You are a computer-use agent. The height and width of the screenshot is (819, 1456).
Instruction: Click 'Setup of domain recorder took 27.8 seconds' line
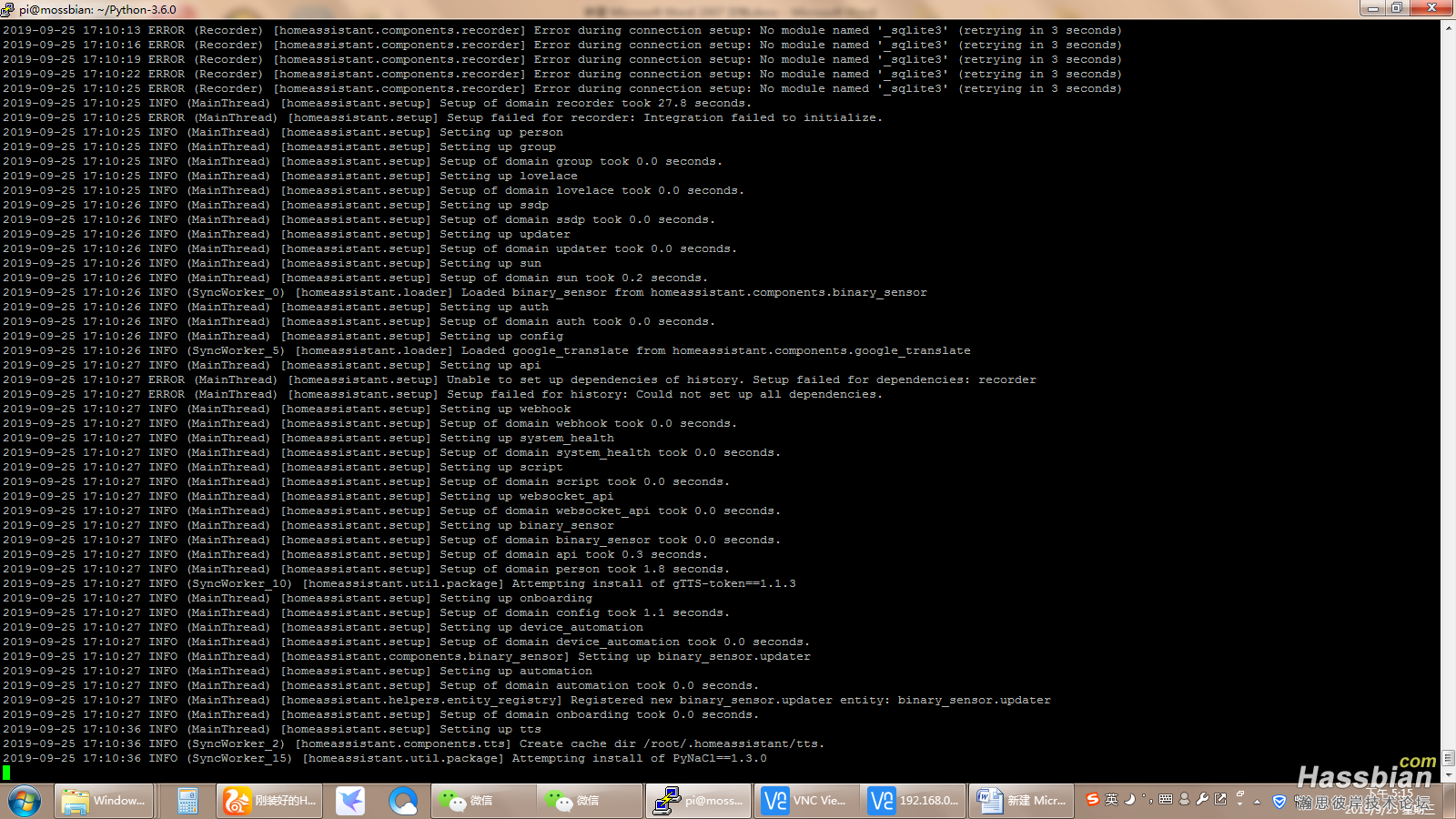pyautogui.click(x=378, y=103)
